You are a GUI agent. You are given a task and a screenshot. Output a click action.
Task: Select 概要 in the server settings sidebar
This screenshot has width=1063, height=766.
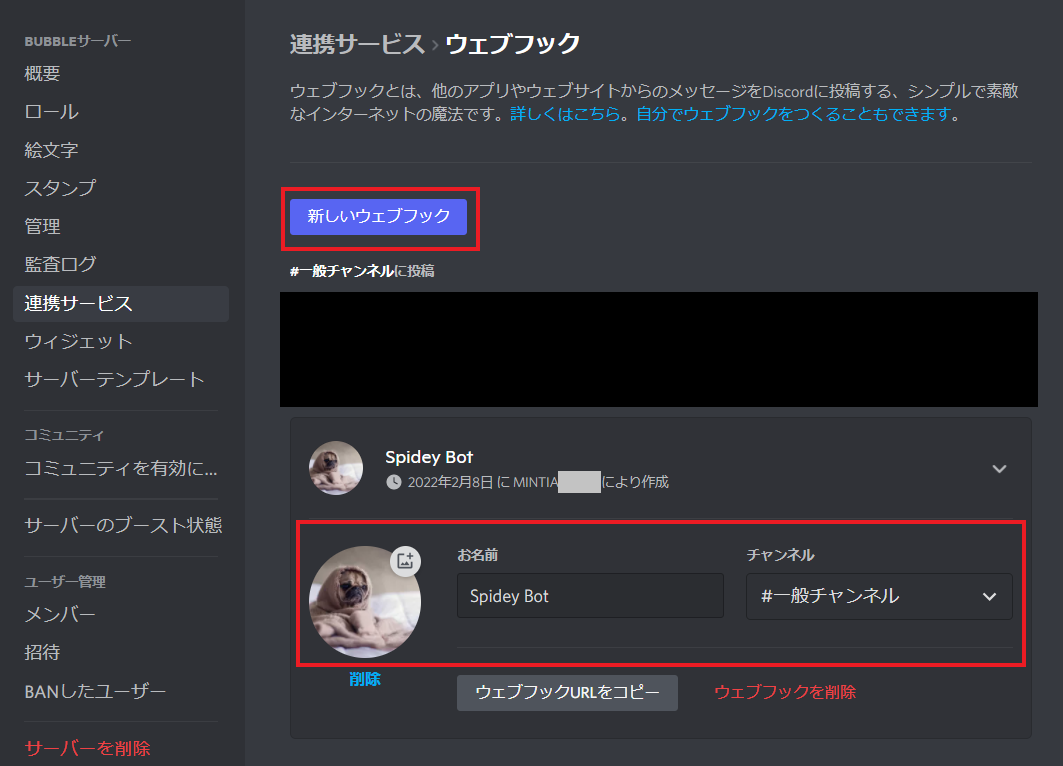click(42, 73)
